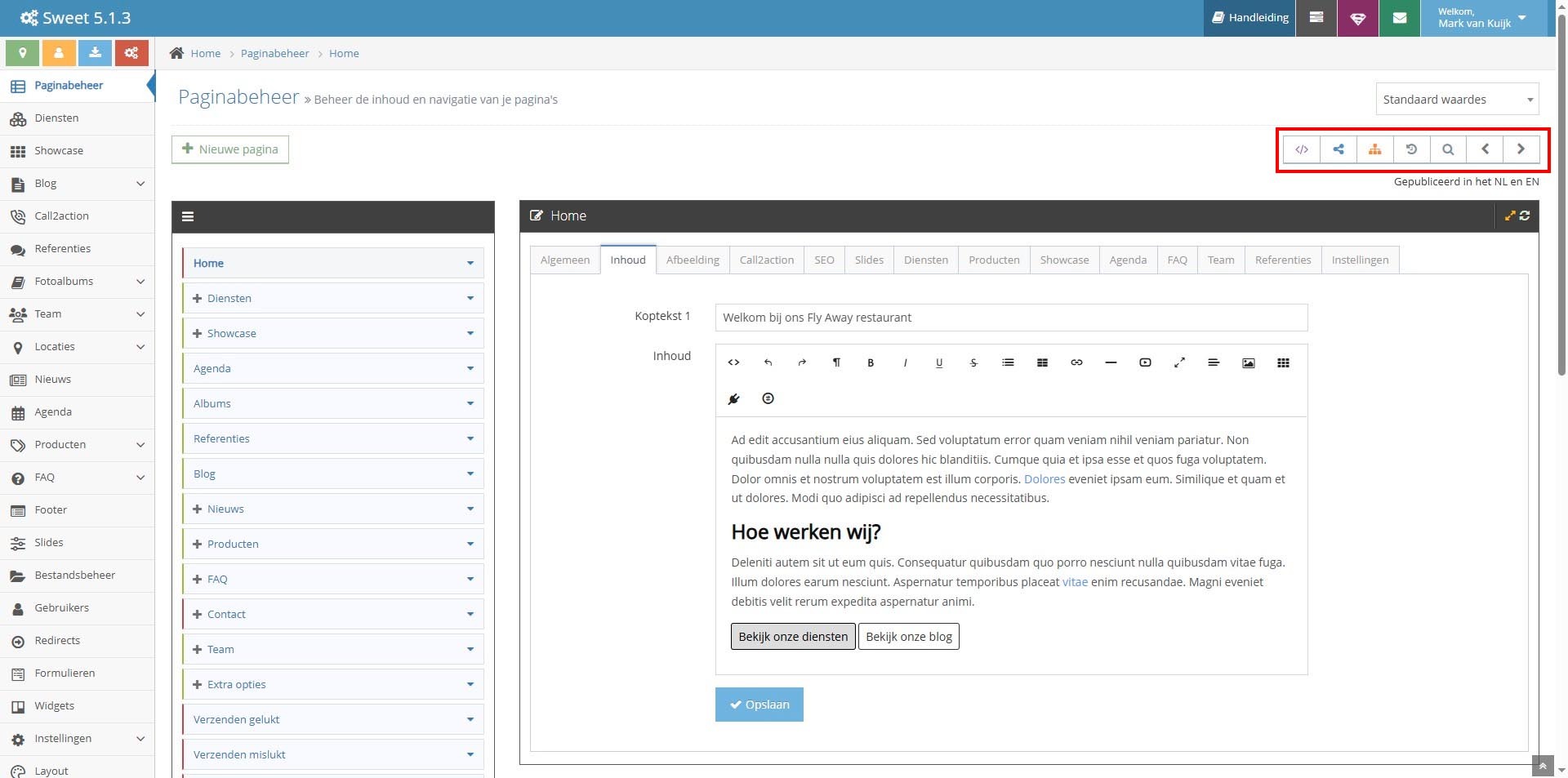Select Verzenden gelukt page row
Screen dimensions: 1568x778
click(x=333, y=719)
